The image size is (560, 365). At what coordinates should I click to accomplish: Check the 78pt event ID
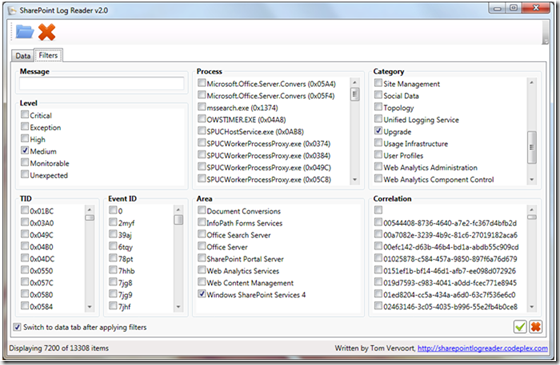coord(113,258)
